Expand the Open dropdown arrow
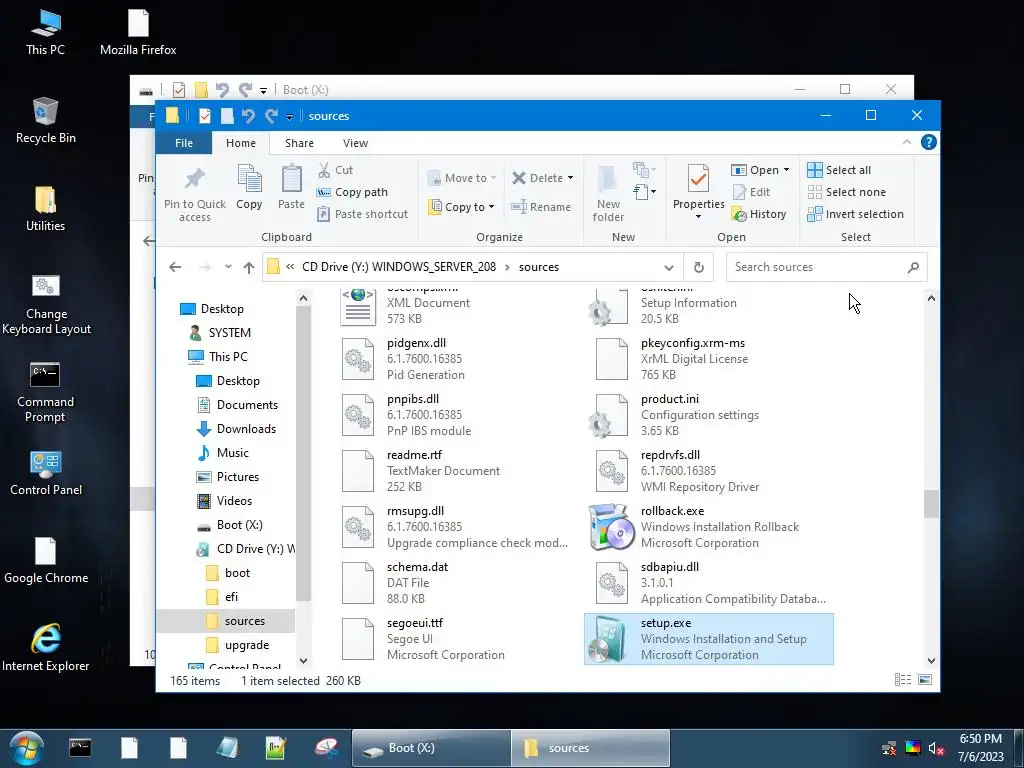 click(786, 170)
